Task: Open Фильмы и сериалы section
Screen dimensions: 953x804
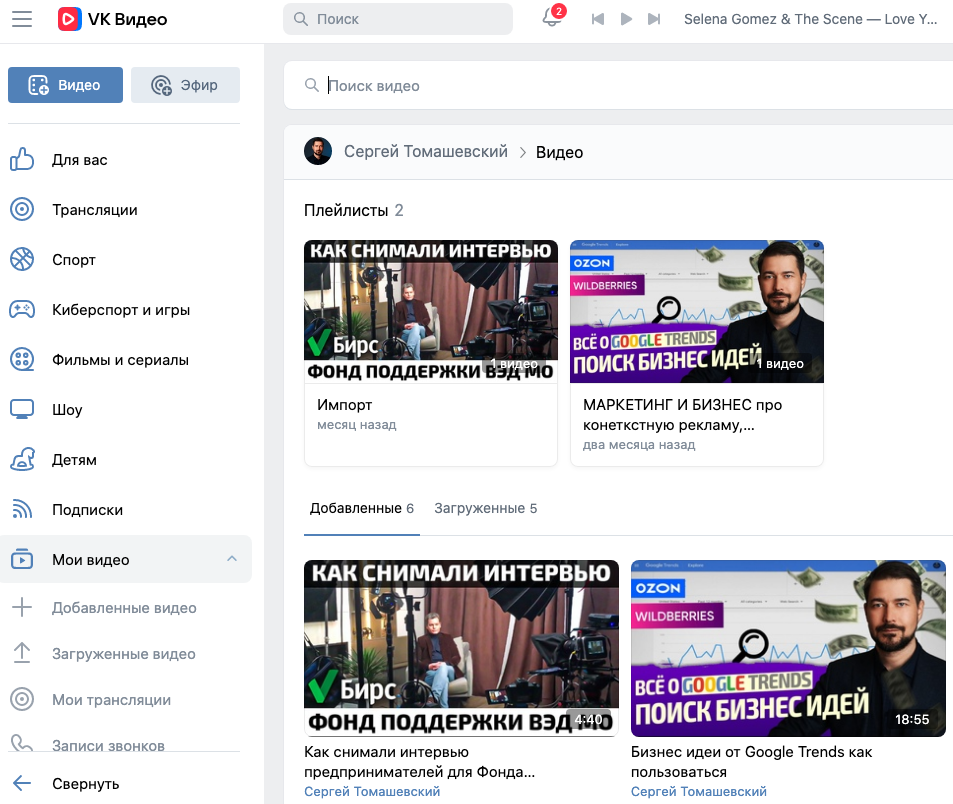Action: [120, 360]
